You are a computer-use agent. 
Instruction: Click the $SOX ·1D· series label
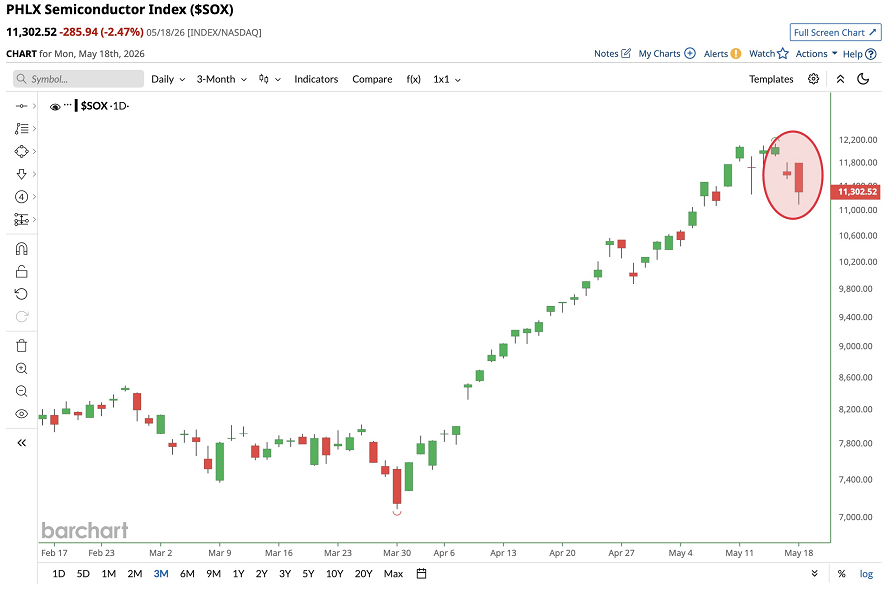(x=105, y=106)
